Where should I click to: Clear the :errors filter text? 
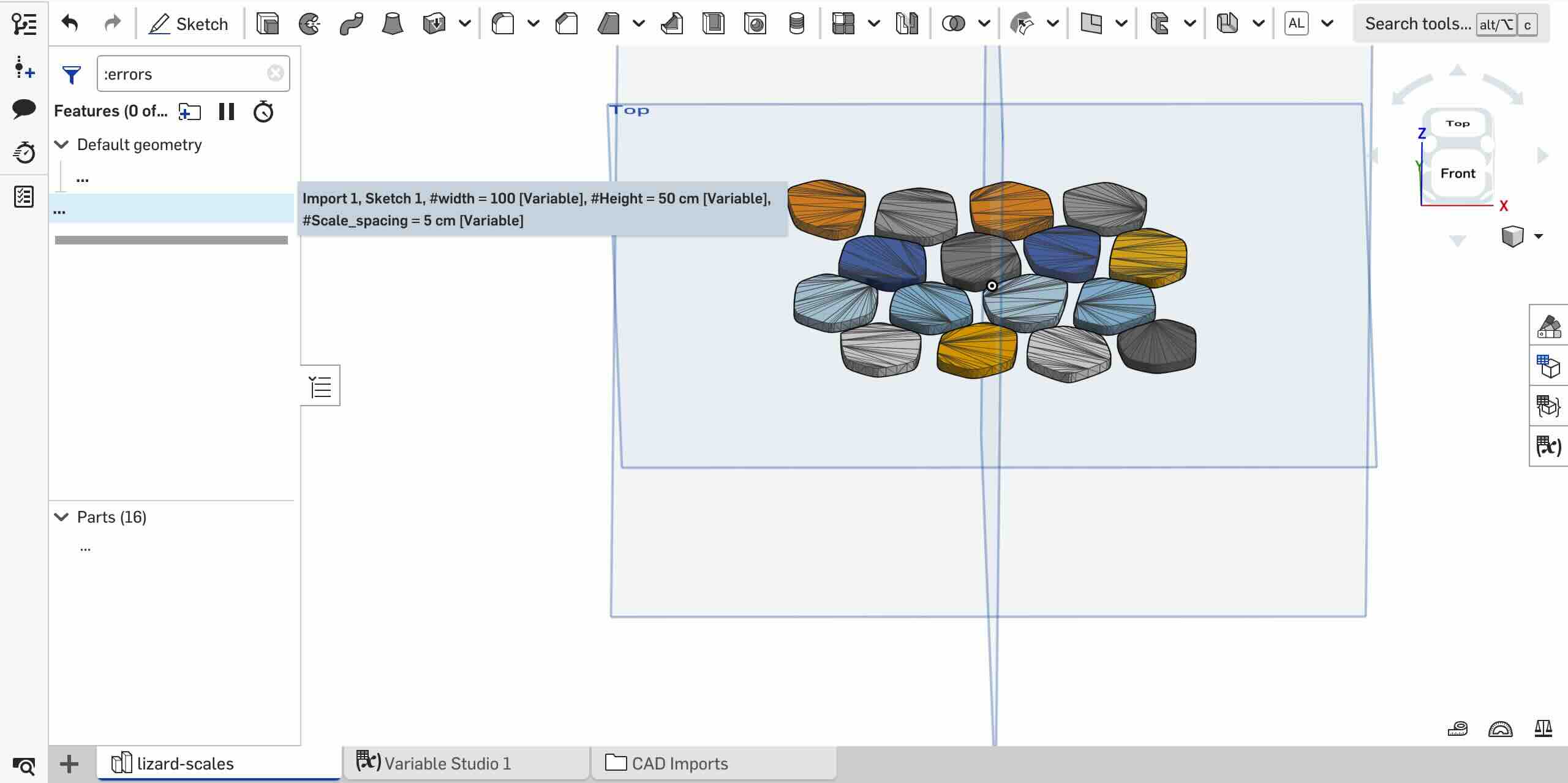(x=275, y=74)
